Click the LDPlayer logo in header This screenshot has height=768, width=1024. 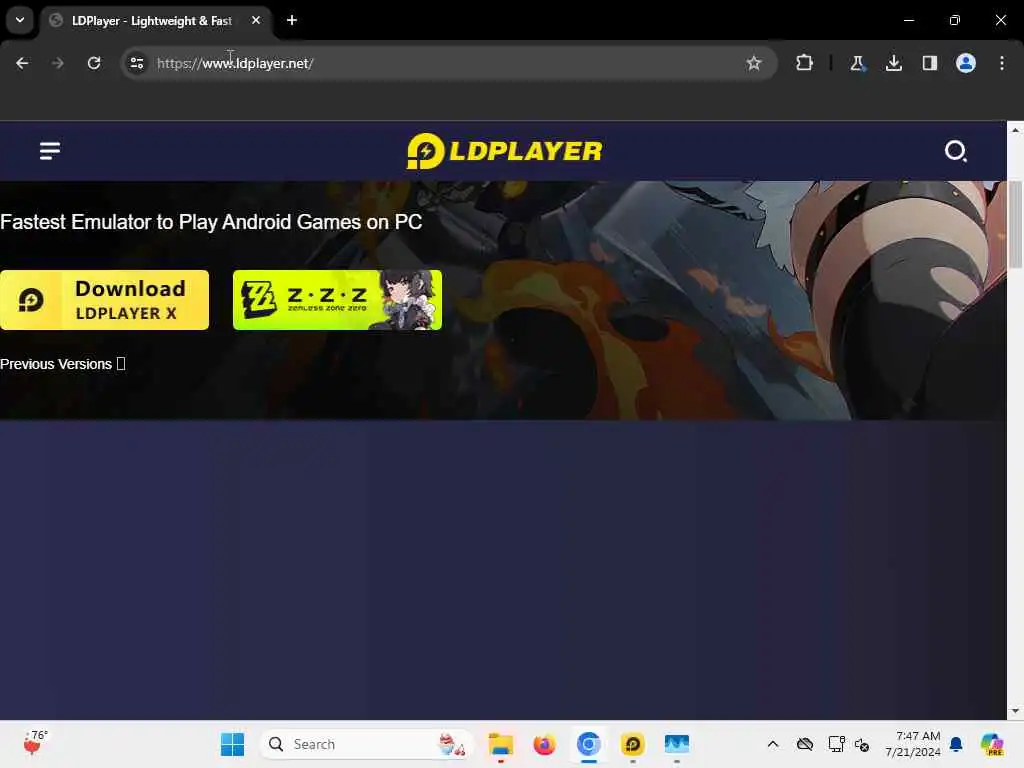point(504,151)
